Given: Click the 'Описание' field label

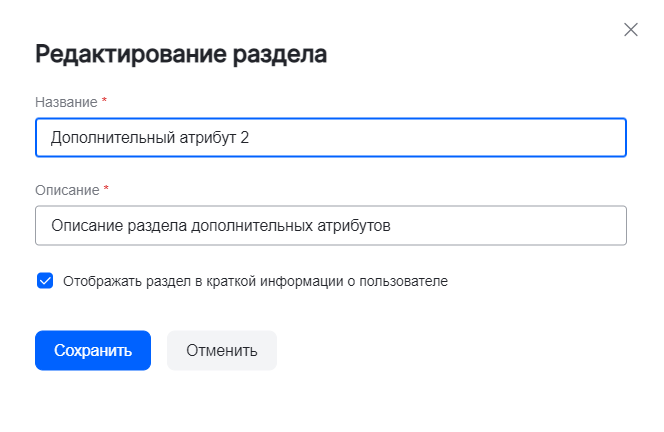Looking at the screenshot, I should 67,189.
